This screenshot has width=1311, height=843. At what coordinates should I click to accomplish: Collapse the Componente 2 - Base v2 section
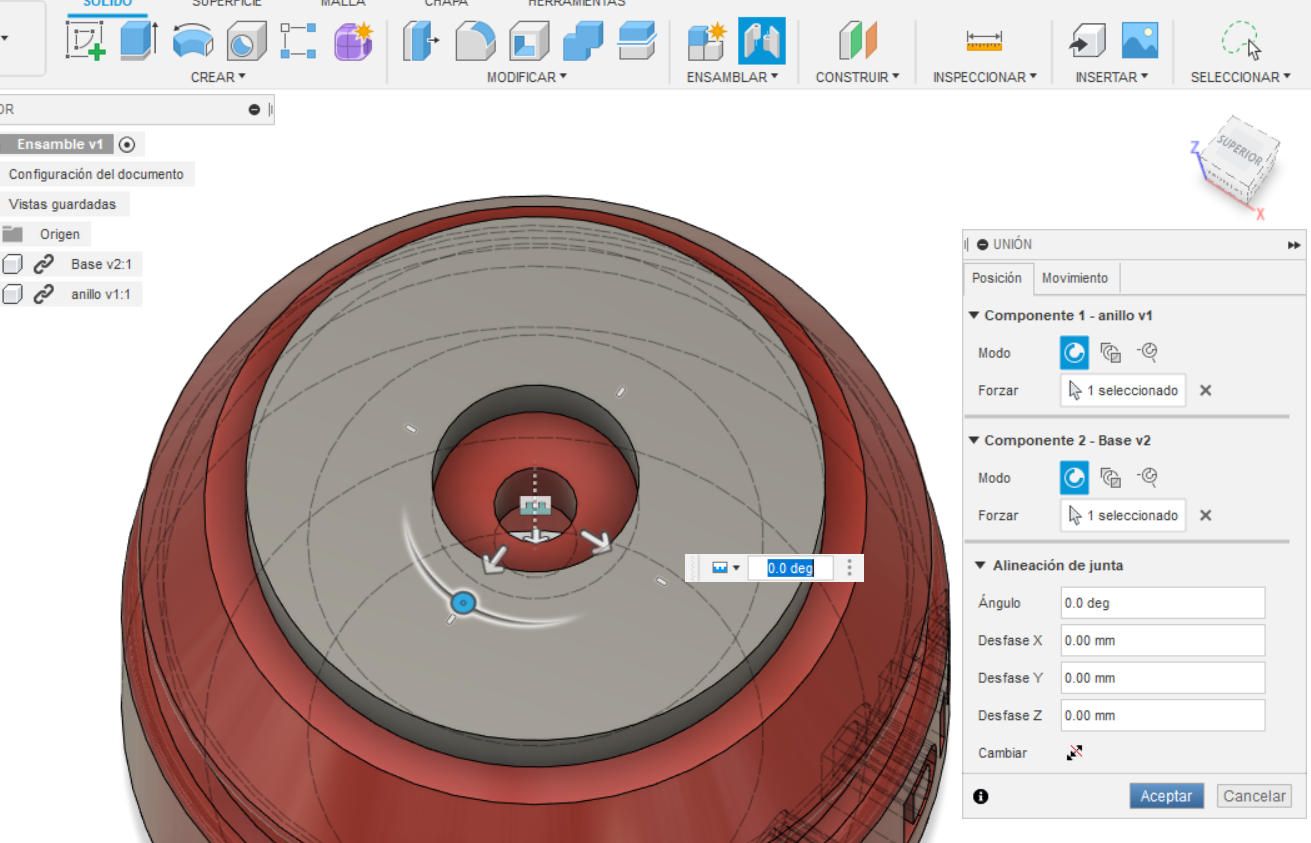pyautogui.click(x=975, y=440)
